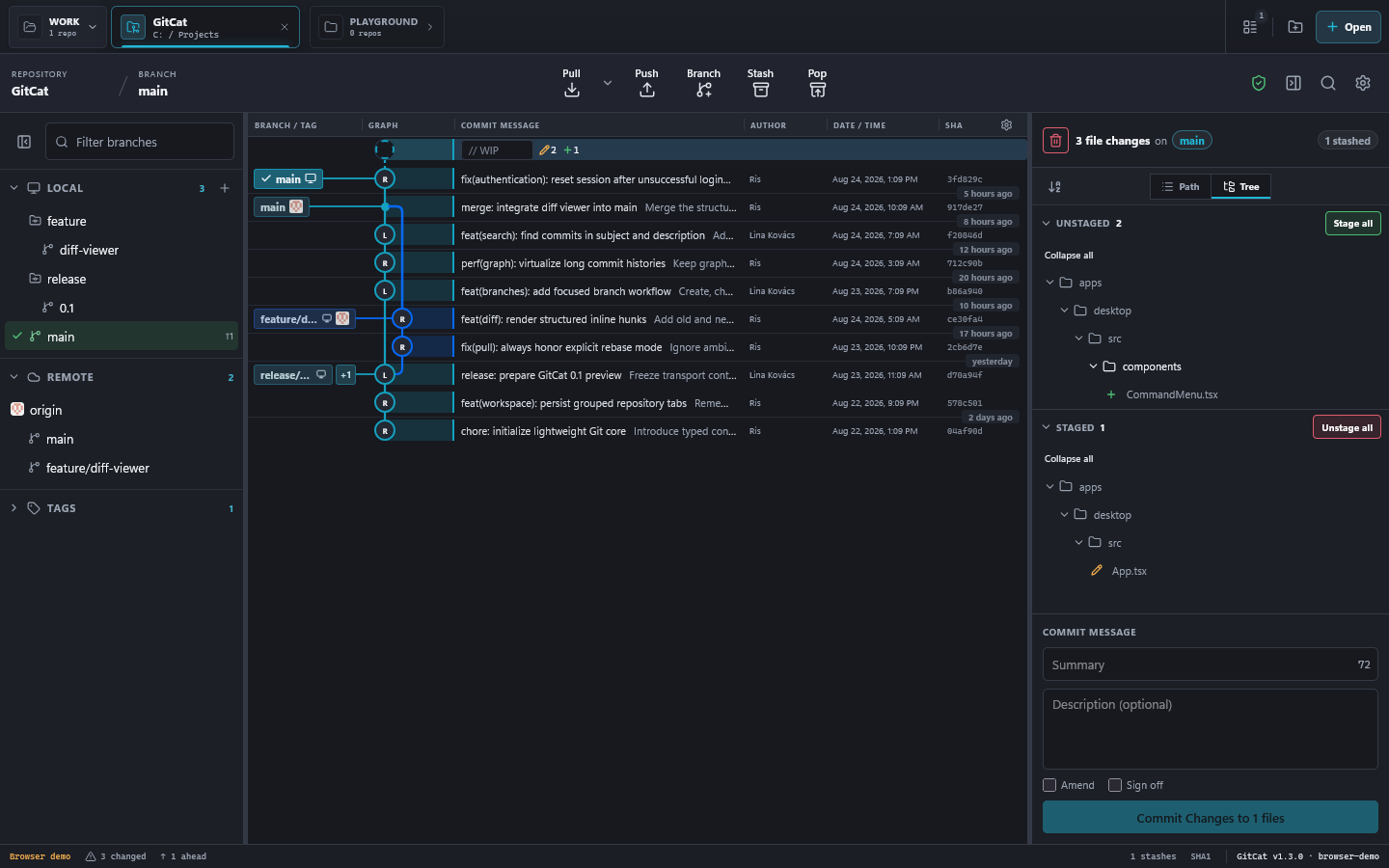The image size is (1389, 868).
Task: Click the WIP commit row input
Action: (x=497, y=150)
